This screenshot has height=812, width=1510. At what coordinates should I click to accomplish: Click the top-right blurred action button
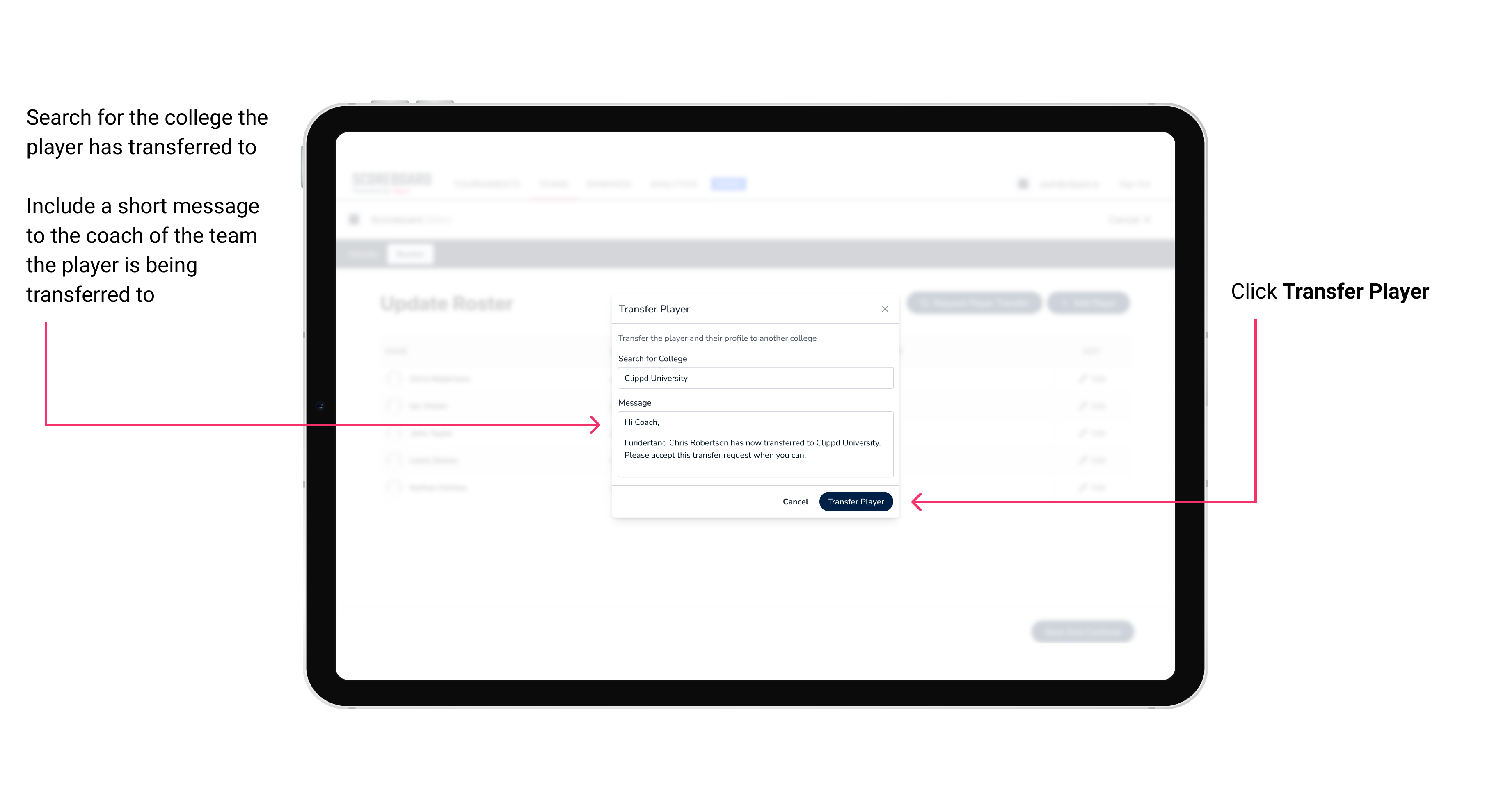pyautogui.click(x=1090, y=301)
